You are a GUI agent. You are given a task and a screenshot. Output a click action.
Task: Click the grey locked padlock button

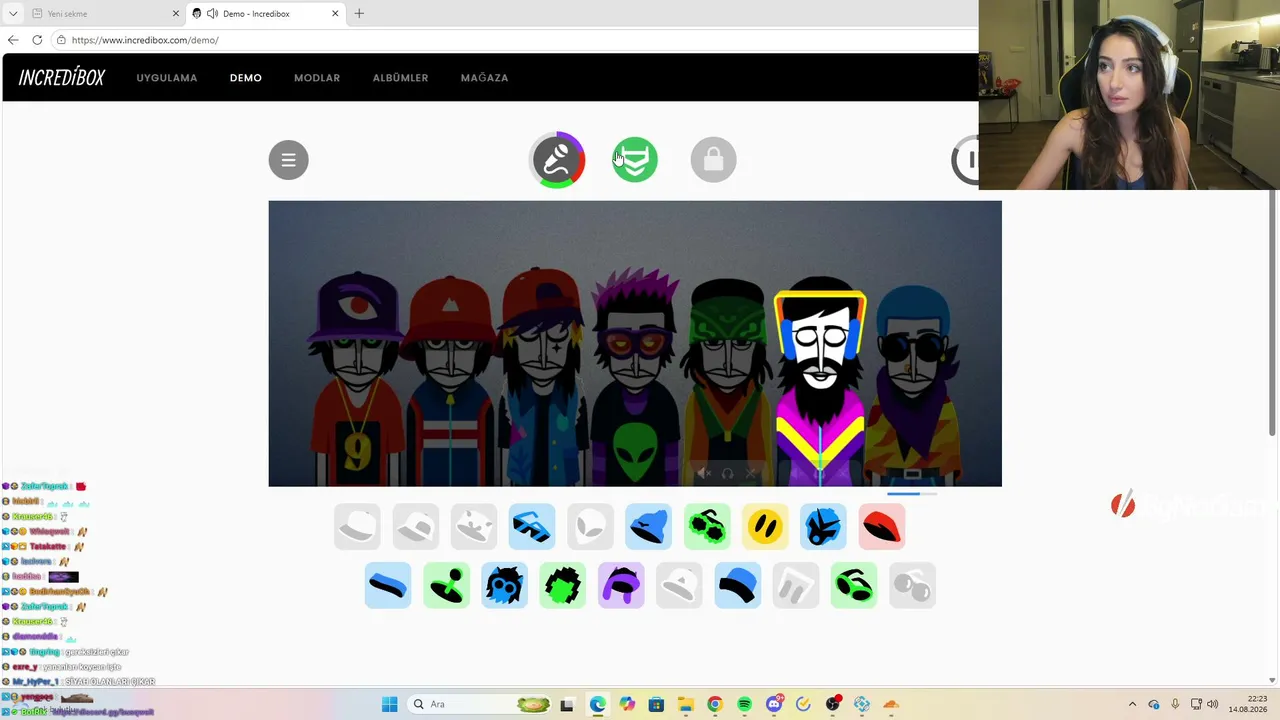(x=713, y=160)
